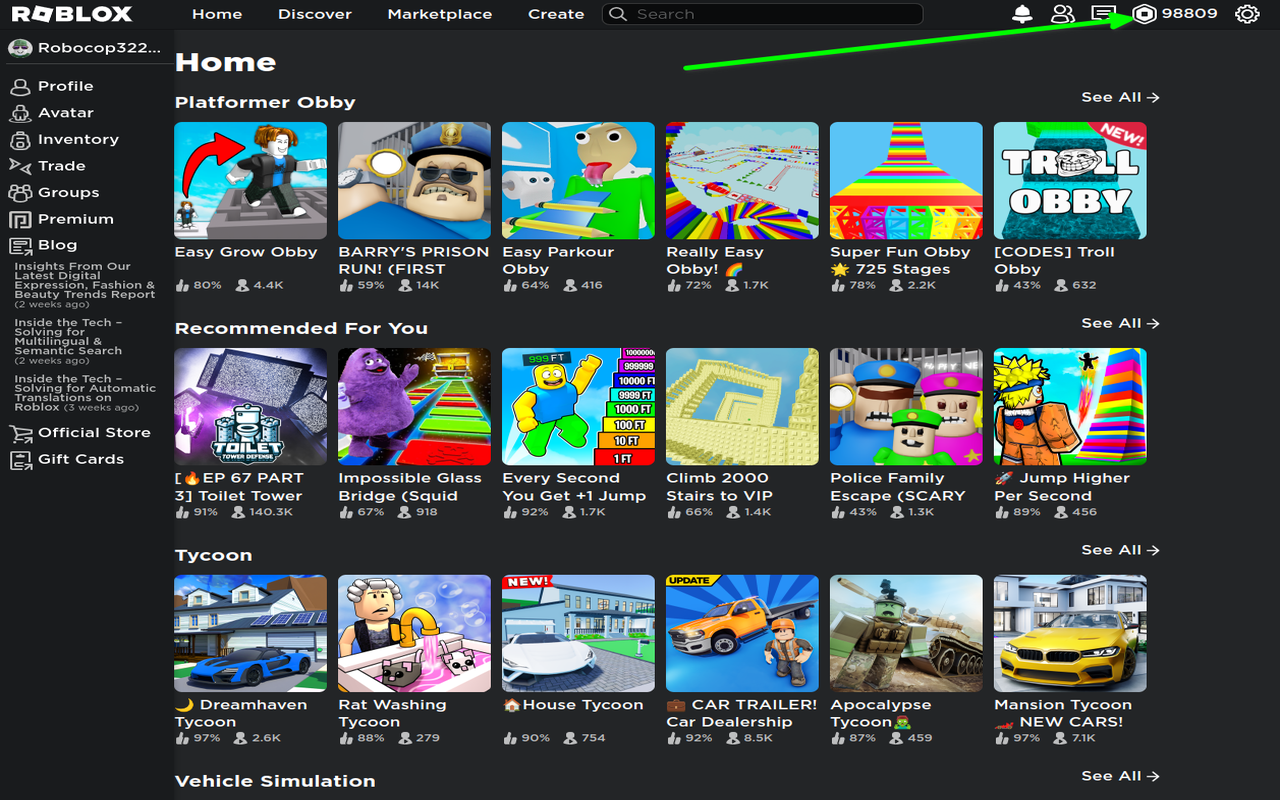This screenshot has width=1280, height=800.
Task: Open the notifications bell icon
Action: tap(1022, 14)
